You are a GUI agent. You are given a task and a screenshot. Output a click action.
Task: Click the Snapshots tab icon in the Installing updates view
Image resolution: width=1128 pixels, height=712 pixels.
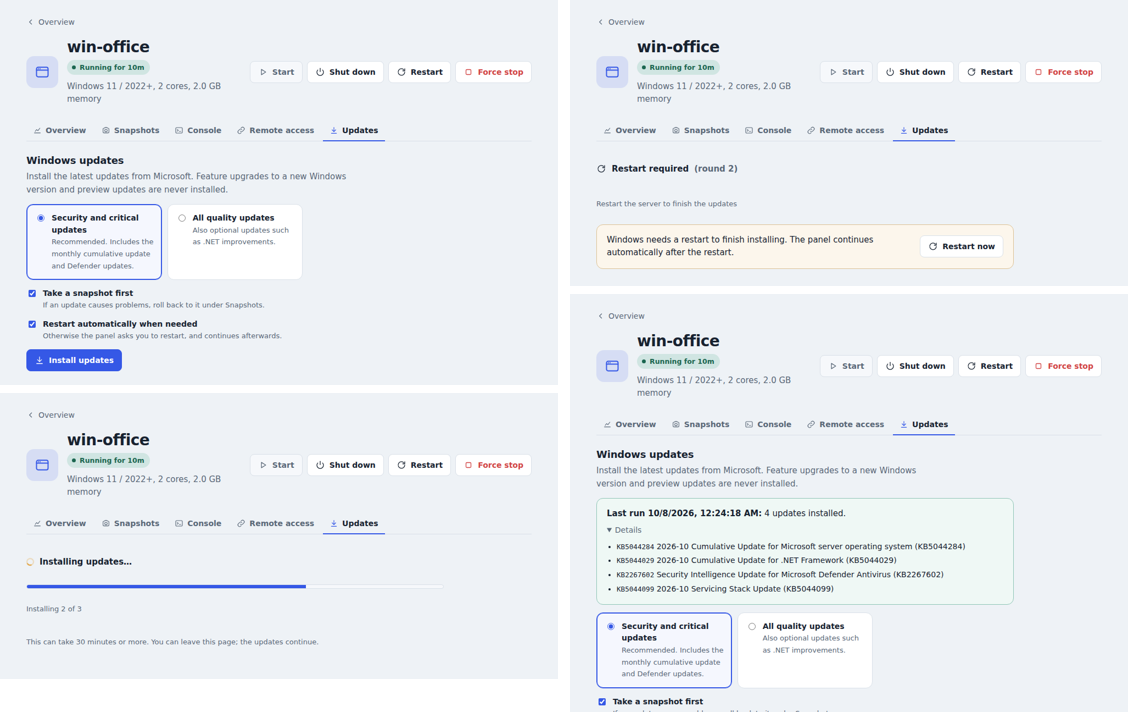point(106,524)
